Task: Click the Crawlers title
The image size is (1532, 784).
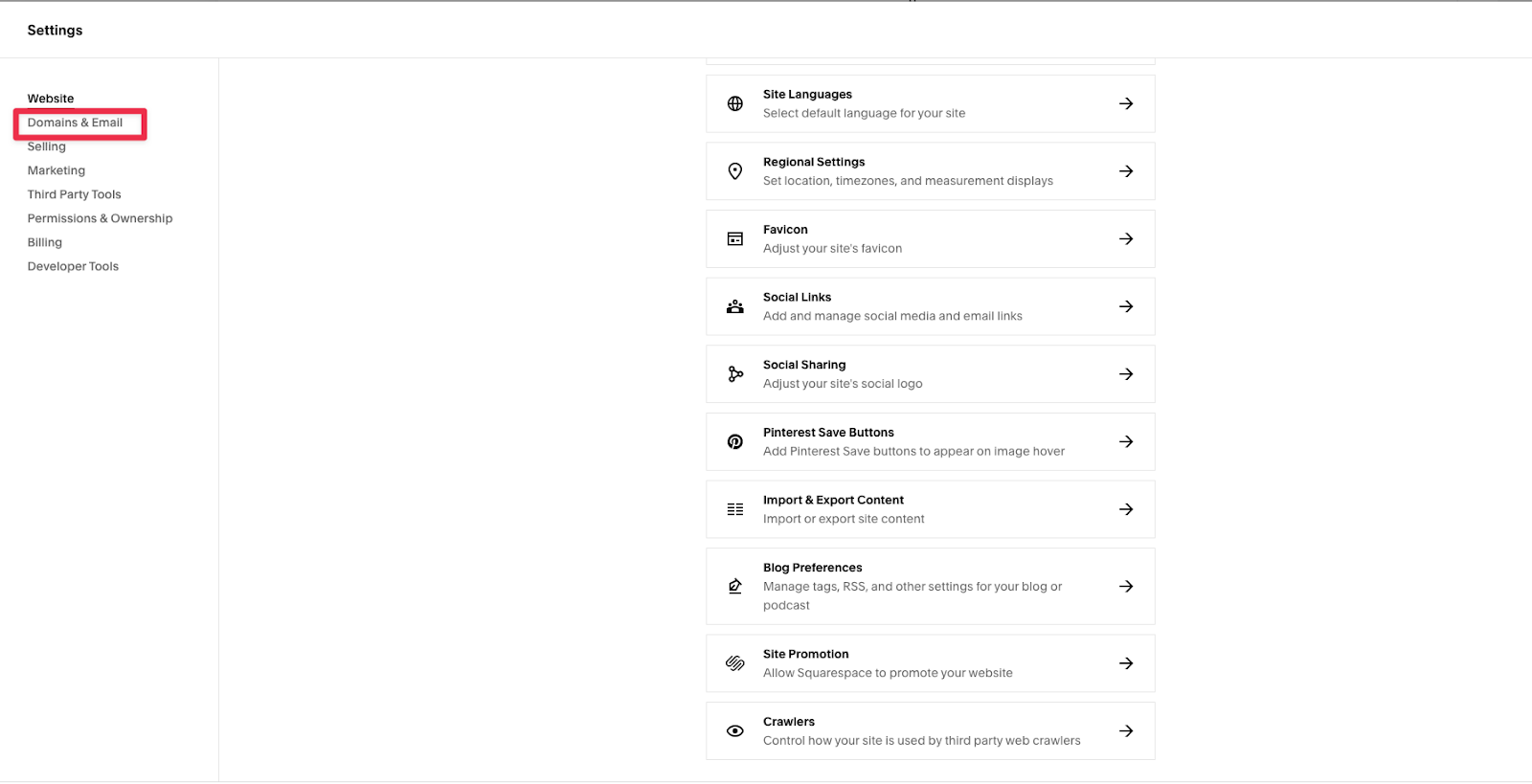Action: coord(789,722)
